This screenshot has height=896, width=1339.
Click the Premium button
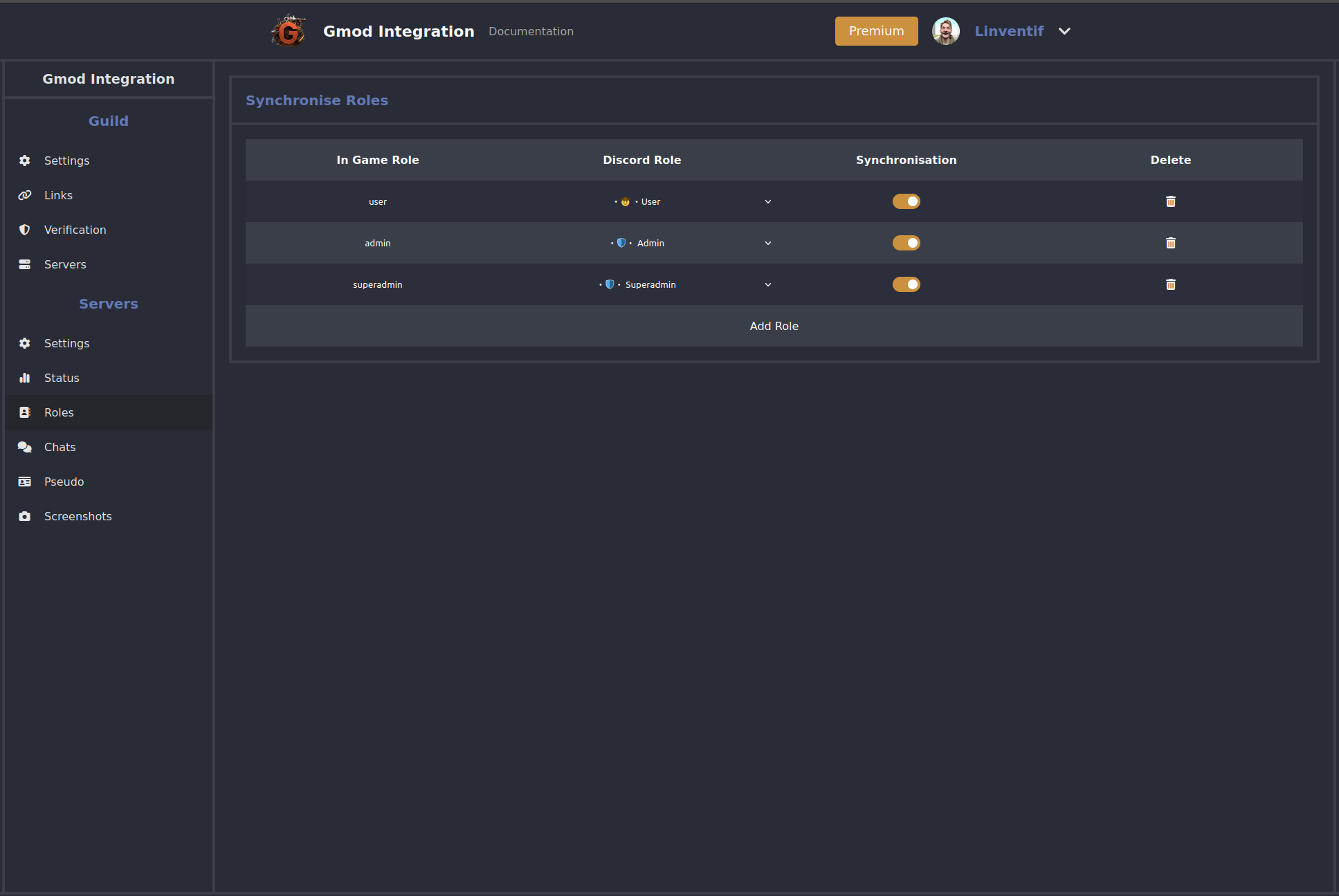point(877,31)
